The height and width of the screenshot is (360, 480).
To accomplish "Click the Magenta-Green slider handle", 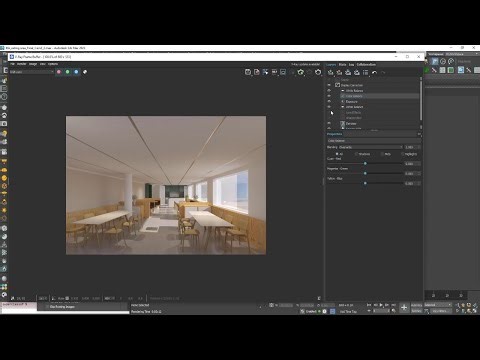I will click(x=365, y=173).
